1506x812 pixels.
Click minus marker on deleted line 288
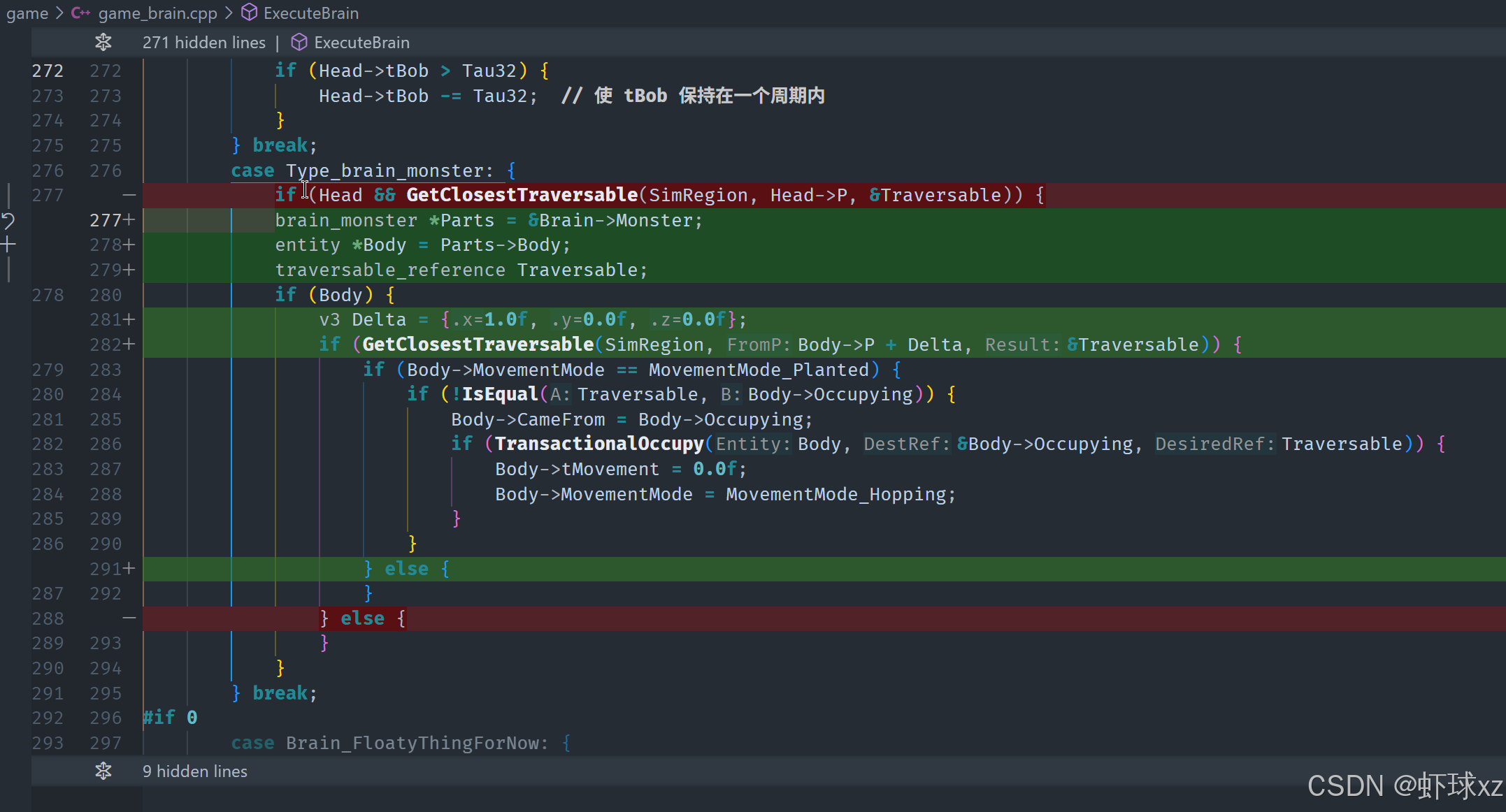[129, 618]
